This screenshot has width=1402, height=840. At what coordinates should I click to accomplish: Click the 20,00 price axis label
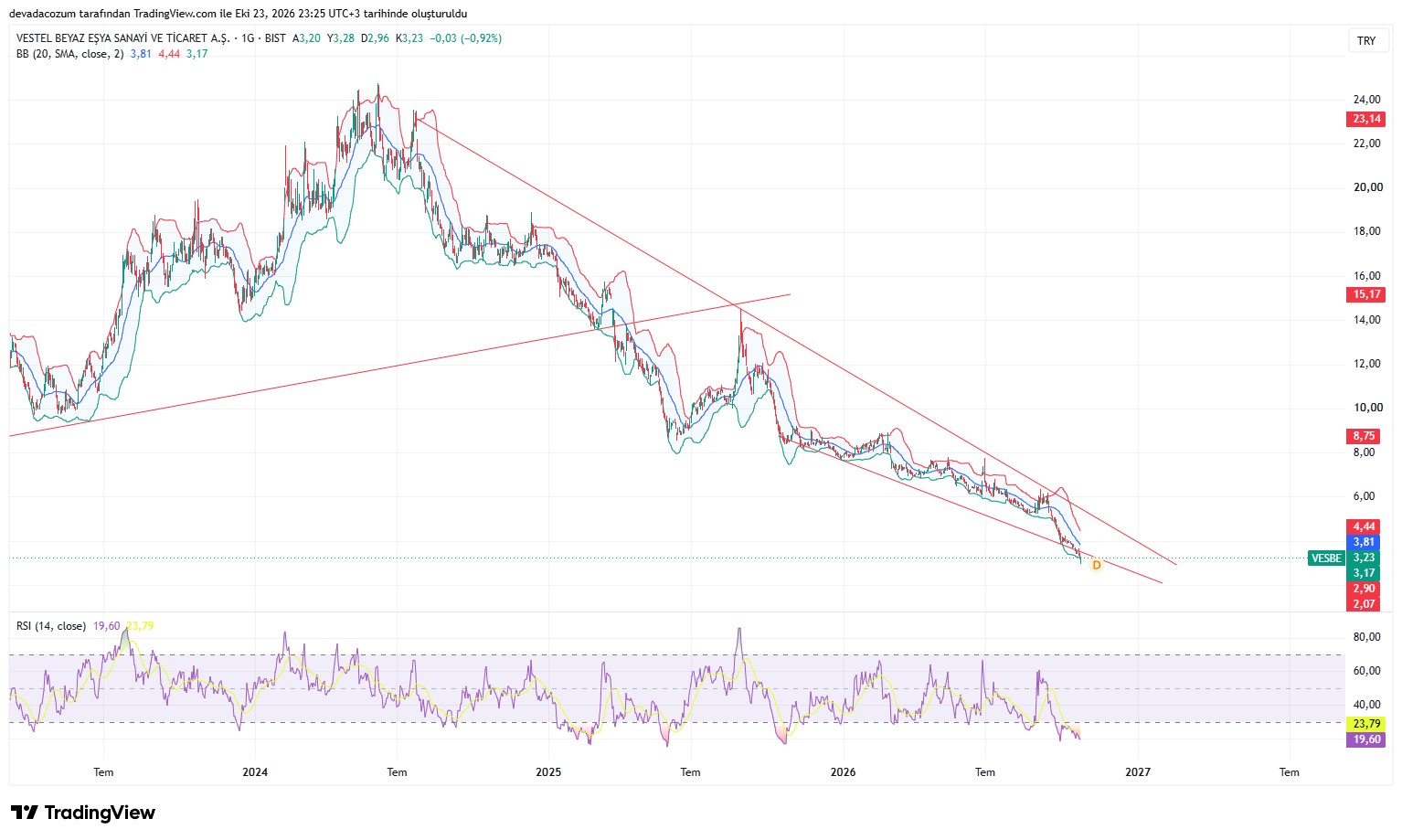pyautogui.click(x=1367, y=187)
